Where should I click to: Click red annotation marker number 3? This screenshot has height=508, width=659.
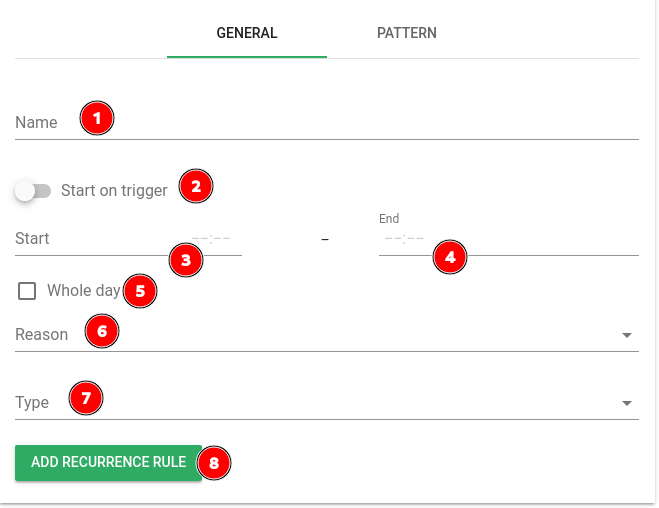(186, 260)
